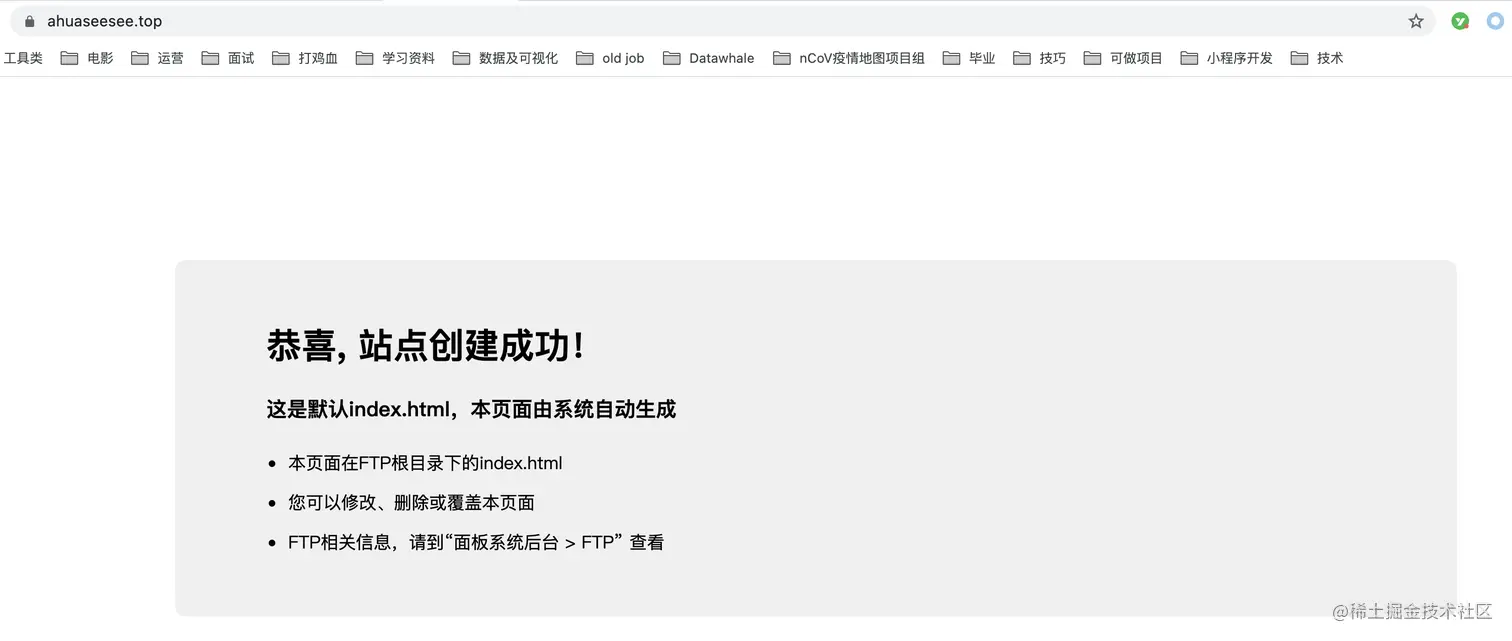Open the blue circle extension icon
The height and width of the screenshot is (641, 1512).
coord(1495,21)
